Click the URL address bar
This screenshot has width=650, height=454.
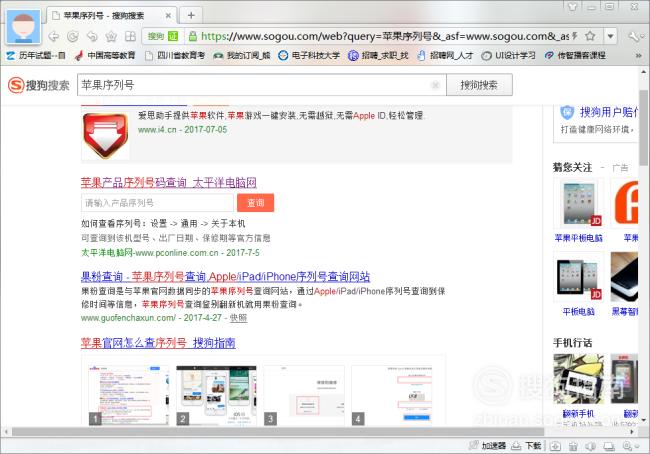(x=385, y=36)
